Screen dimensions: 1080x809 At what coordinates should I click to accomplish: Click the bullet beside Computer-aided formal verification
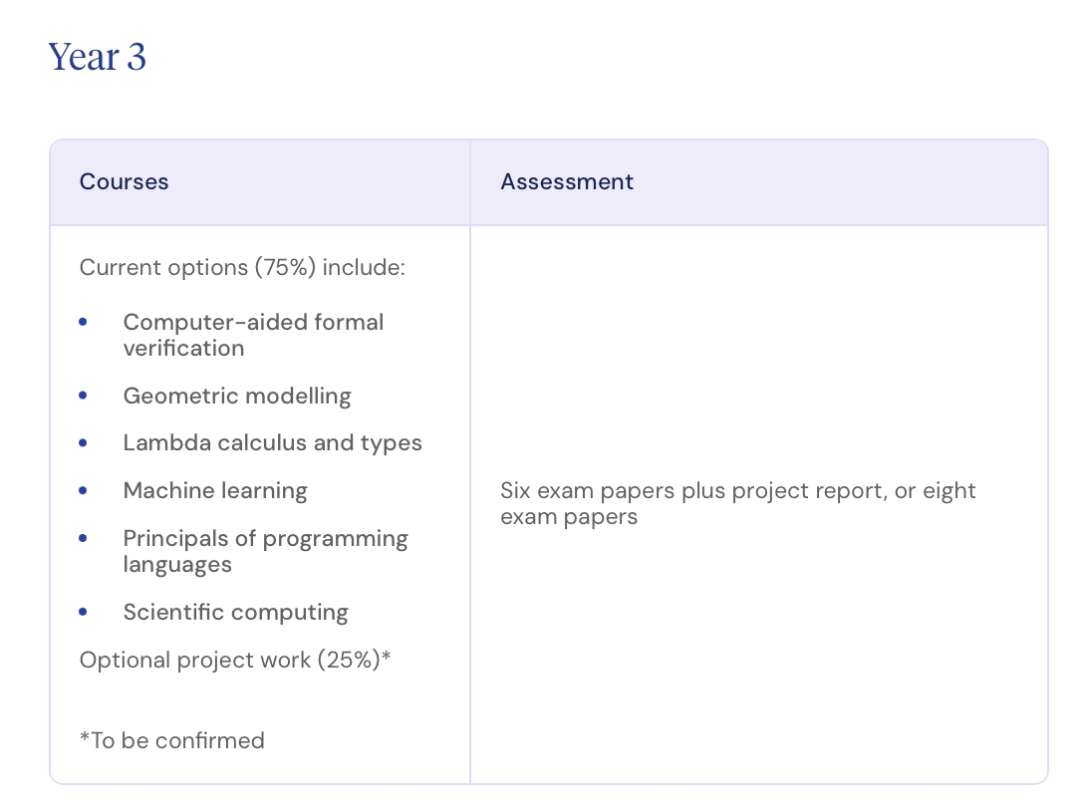pyautogui.click(x=83, y=322)
